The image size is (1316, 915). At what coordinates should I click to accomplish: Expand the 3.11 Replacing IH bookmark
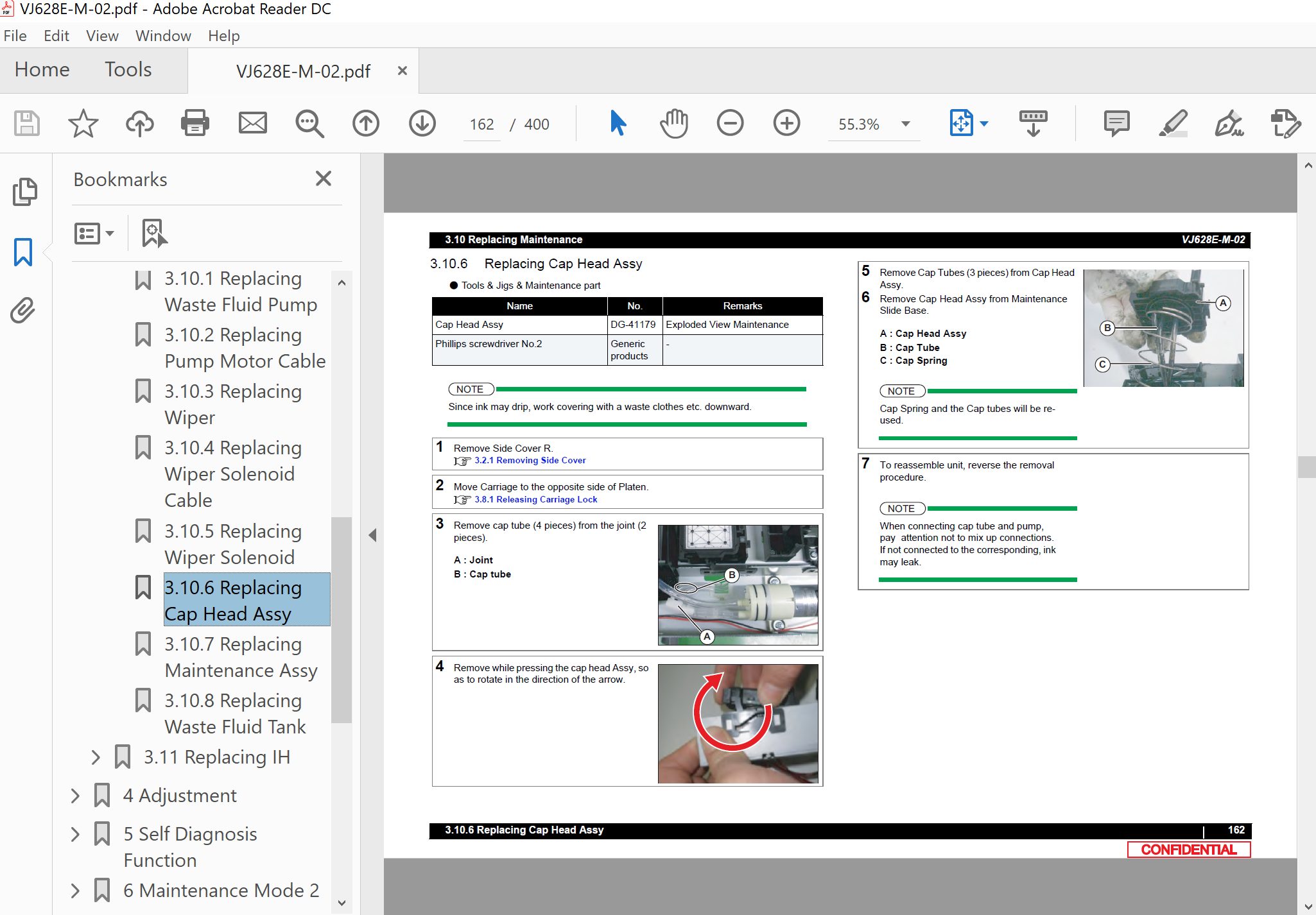pyautogui.click(x=96, y=757)
